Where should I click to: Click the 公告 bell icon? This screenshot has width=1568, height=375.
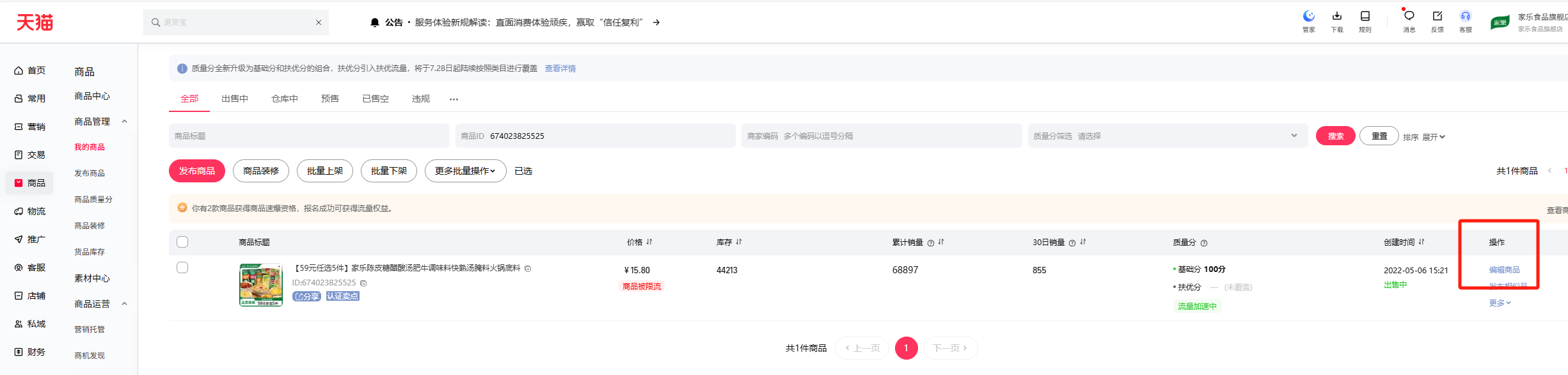pos(375,22)
